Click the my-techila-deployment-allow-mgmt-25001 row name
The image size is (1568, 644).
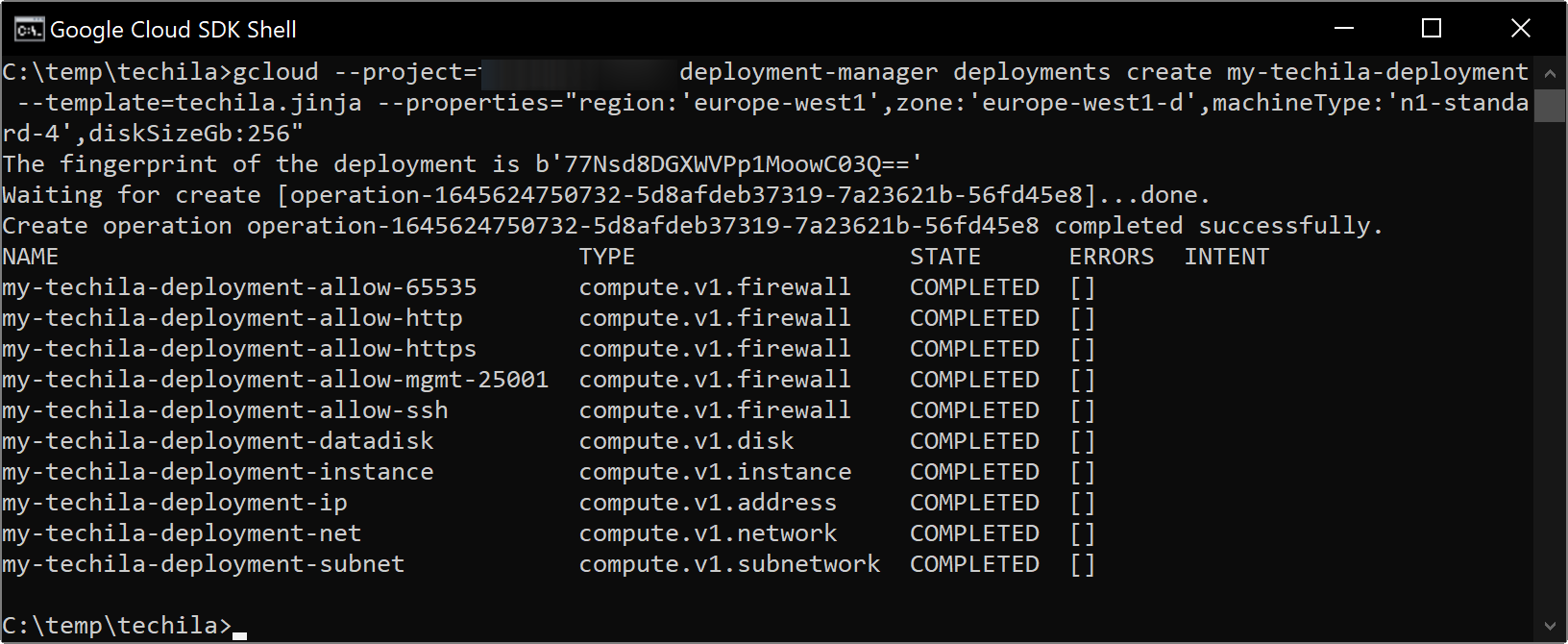click(x=276, y=380)
